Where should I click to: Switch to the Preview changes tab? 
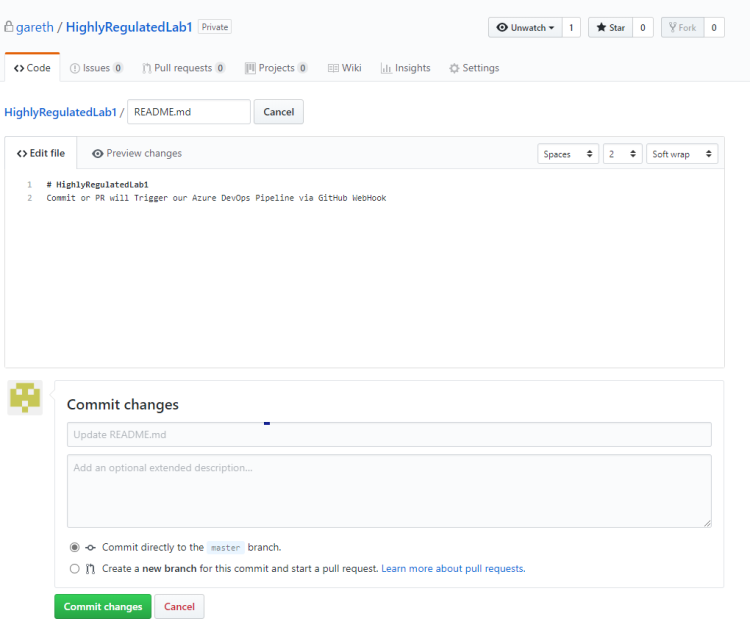(137, 153)
